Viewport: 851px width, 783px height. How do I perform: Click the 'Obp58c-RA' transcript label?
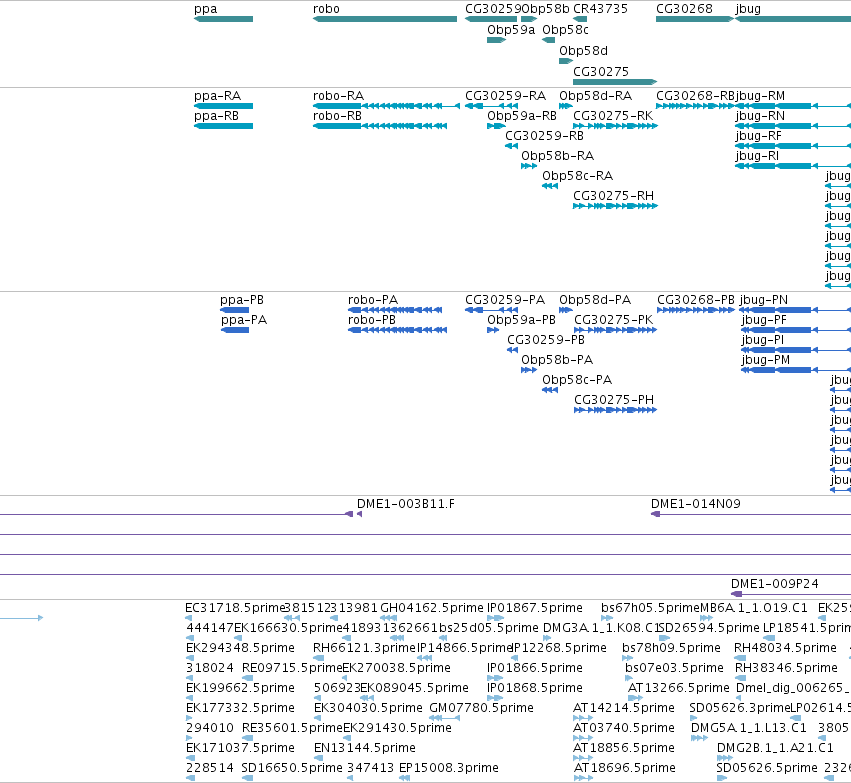coord(577,176)
